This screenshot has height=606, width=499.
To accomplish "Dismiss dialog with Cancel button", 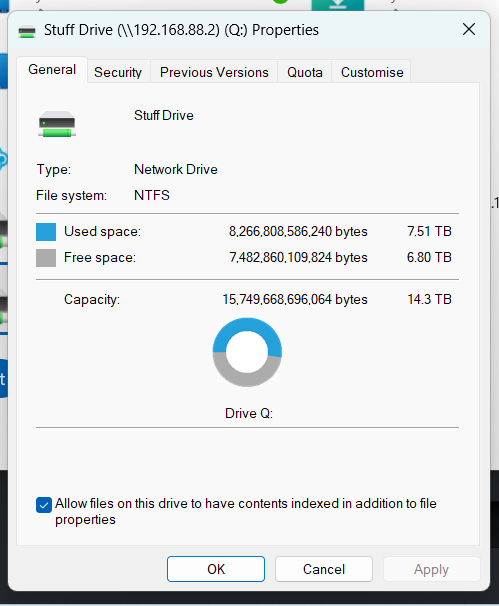I will tap(324, 569).
